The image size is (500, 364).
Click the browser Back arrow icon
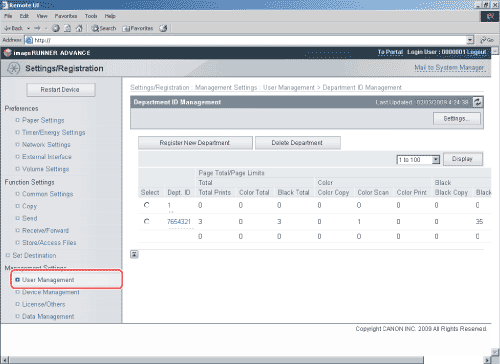(7, 28)
